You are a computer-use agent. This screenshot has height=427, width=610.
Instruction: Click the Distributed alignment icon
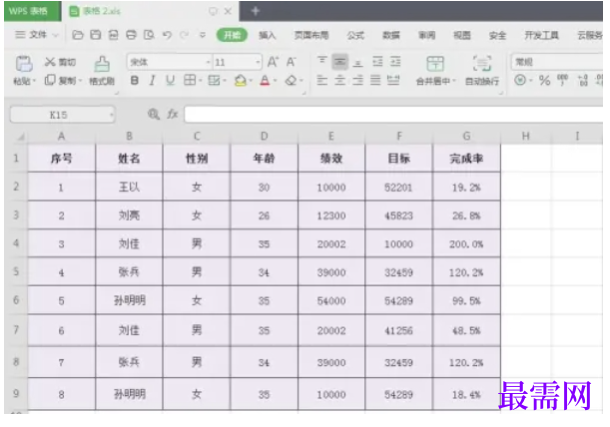coord(393,80)
